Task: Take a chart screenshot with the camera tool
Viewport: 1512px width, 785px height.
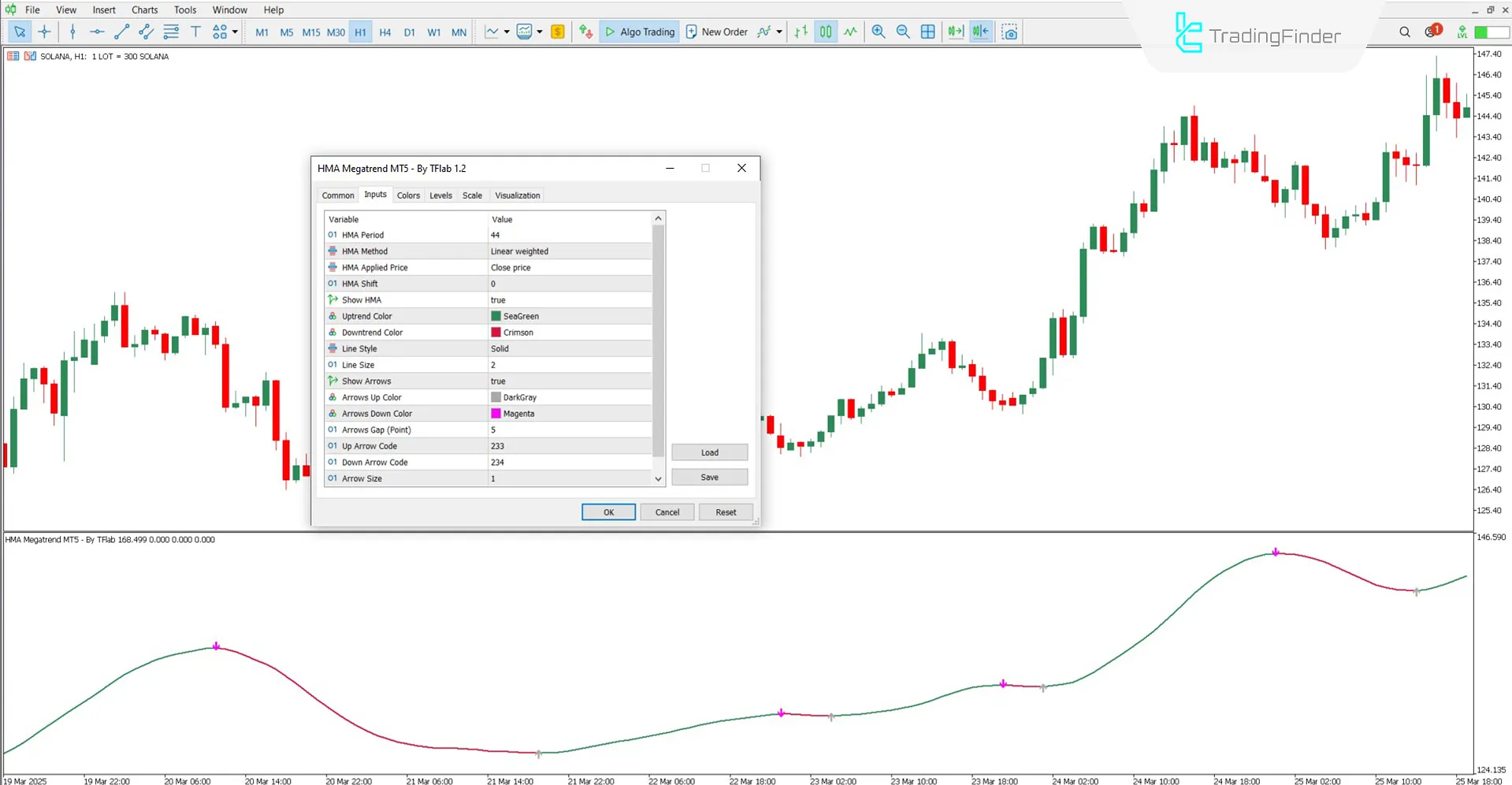Action: (1009, 32)
